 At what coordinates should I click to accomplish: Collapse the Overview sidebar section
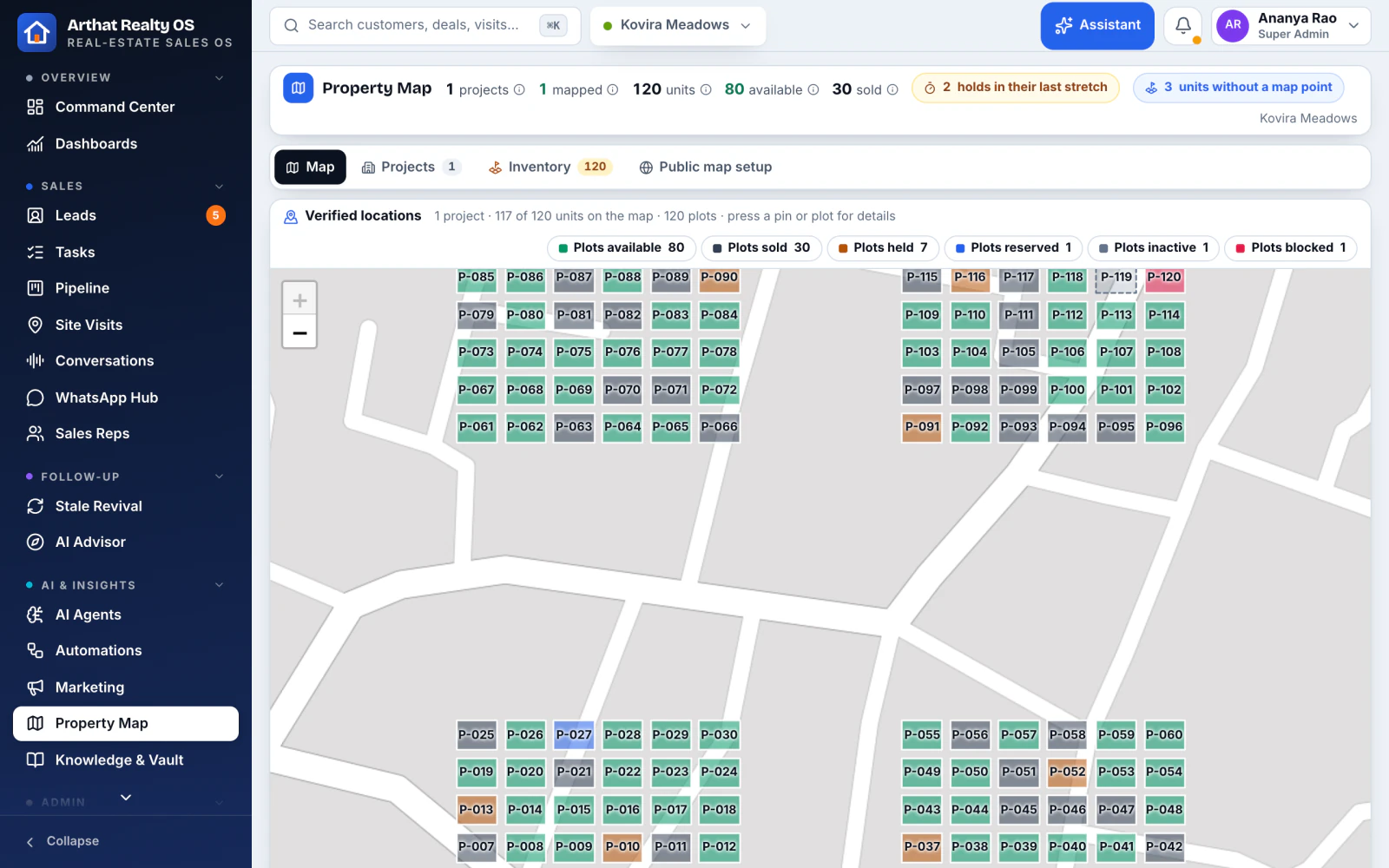tap(220, 78)
